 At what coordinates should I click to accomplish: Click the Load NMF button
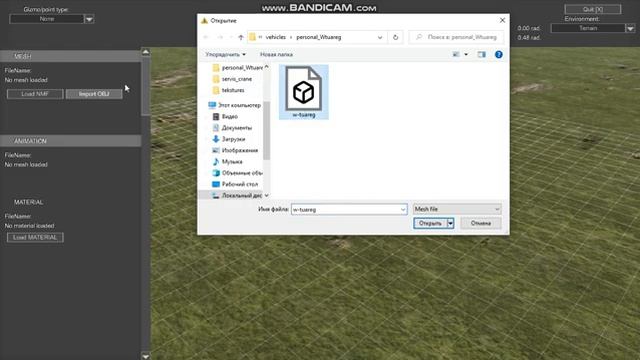(x=35, y=94)
